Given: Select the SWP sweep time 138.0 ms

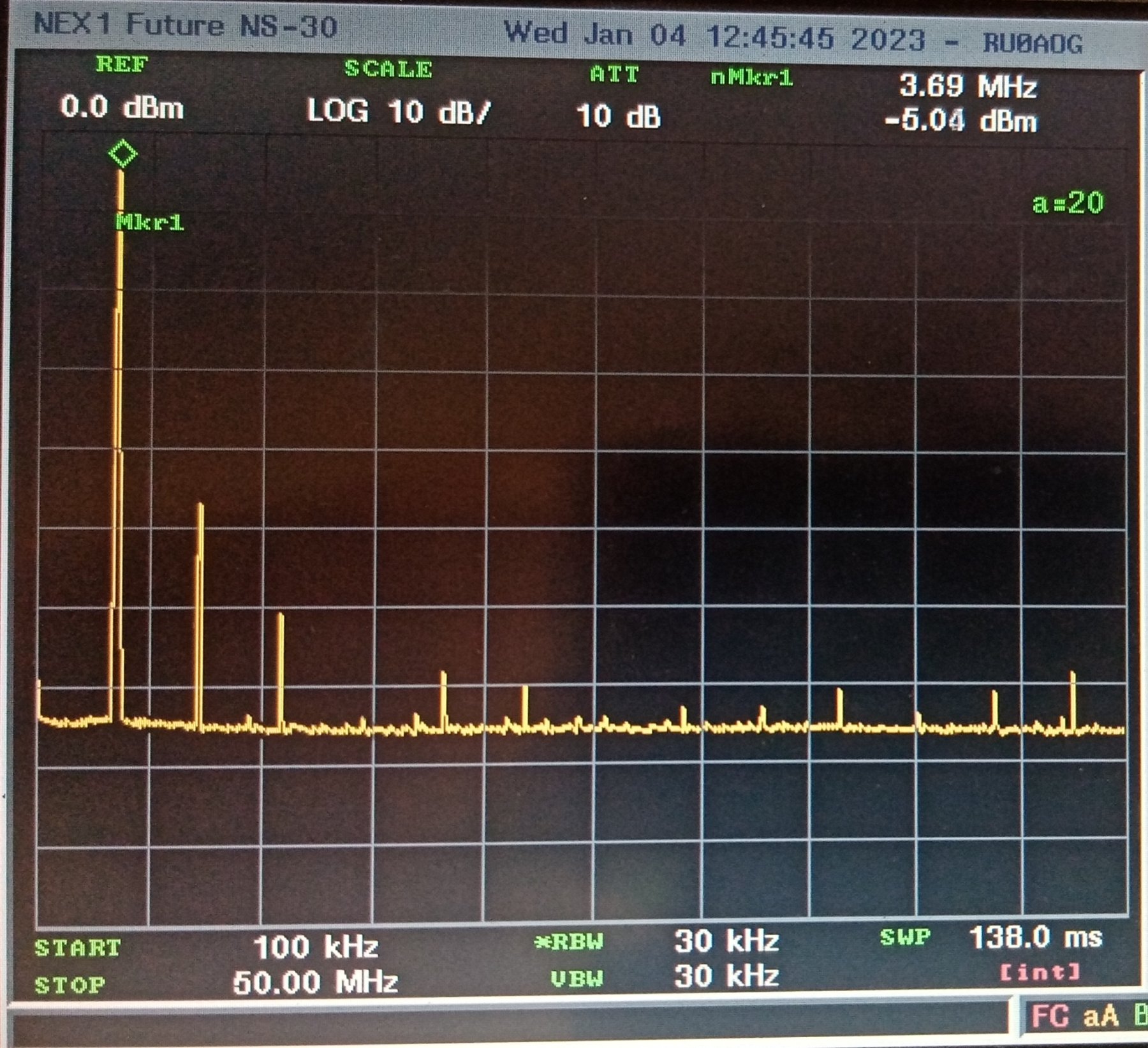Looking at the screenshot, I should coord(1035,938).
